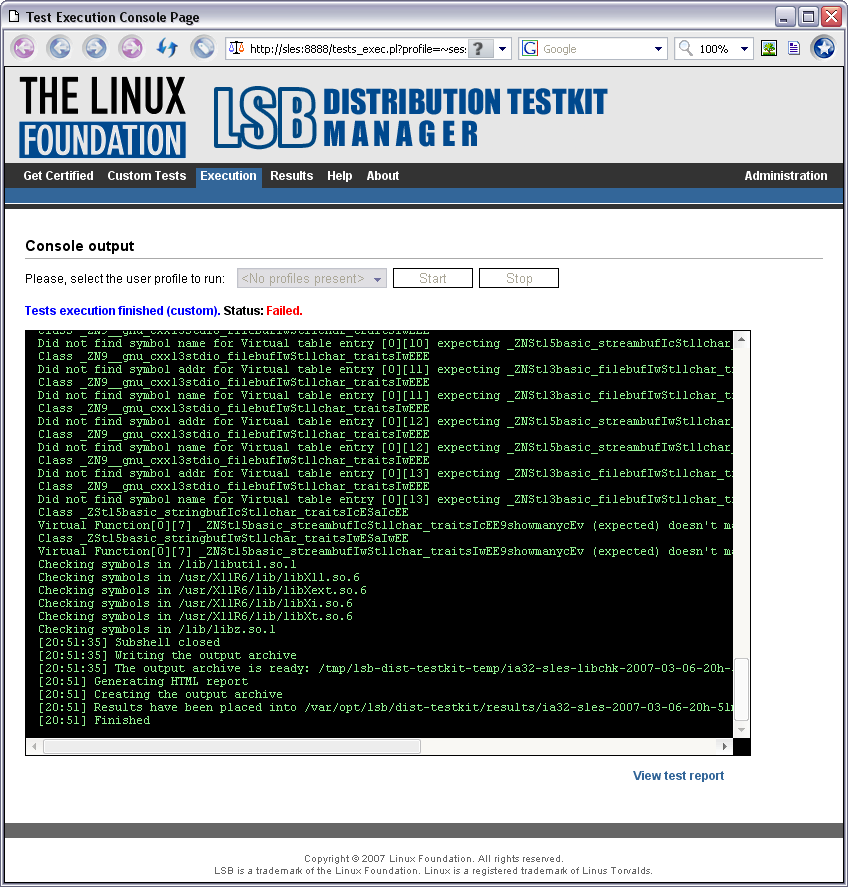This screenshot has height=887, width=848.
Task: Open the Help tab
Action: [339, 176]
